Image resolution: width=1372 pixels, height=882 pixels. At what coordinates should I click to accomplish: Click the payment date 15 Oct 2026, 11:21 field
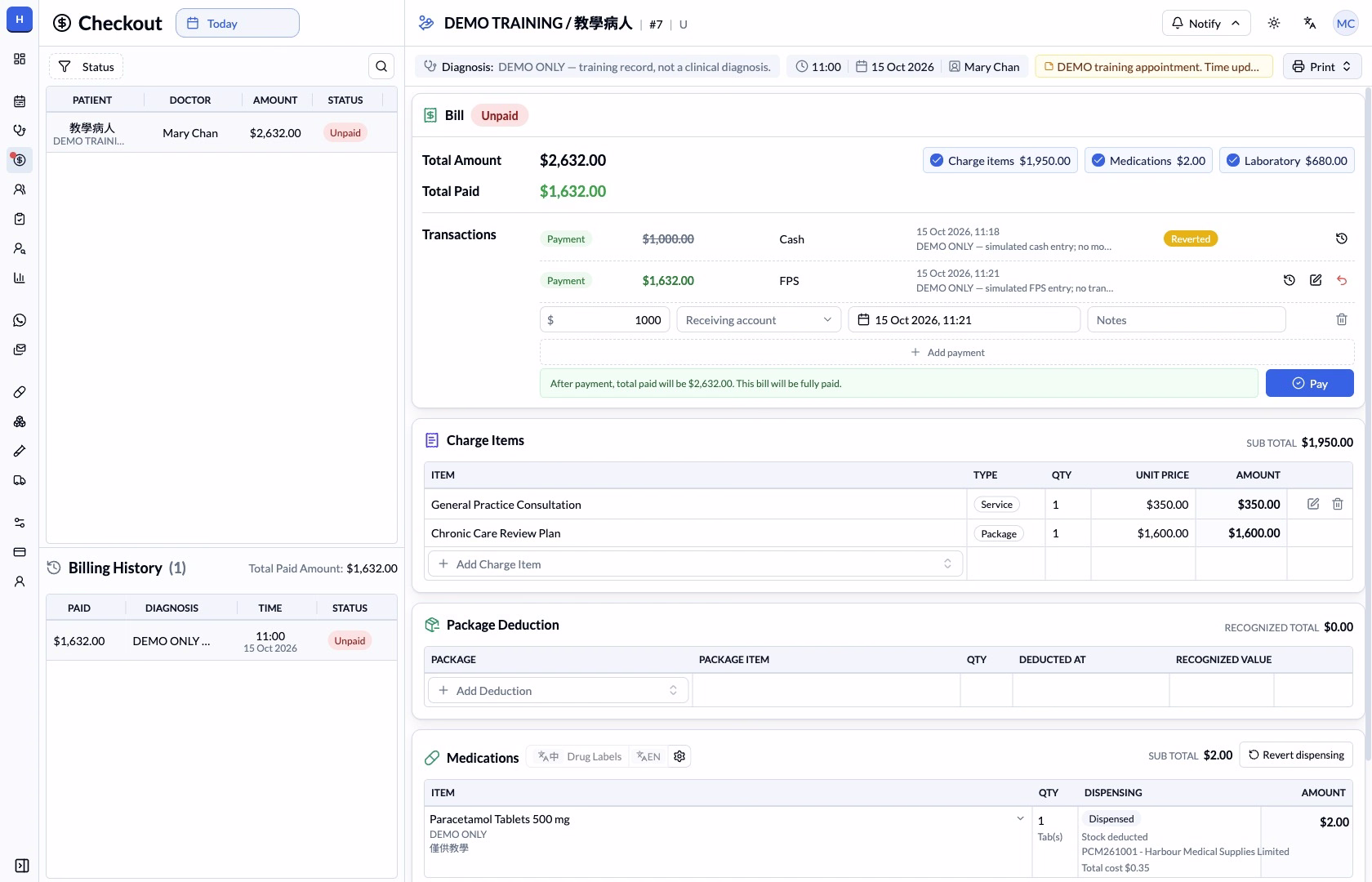coord(964,319)
